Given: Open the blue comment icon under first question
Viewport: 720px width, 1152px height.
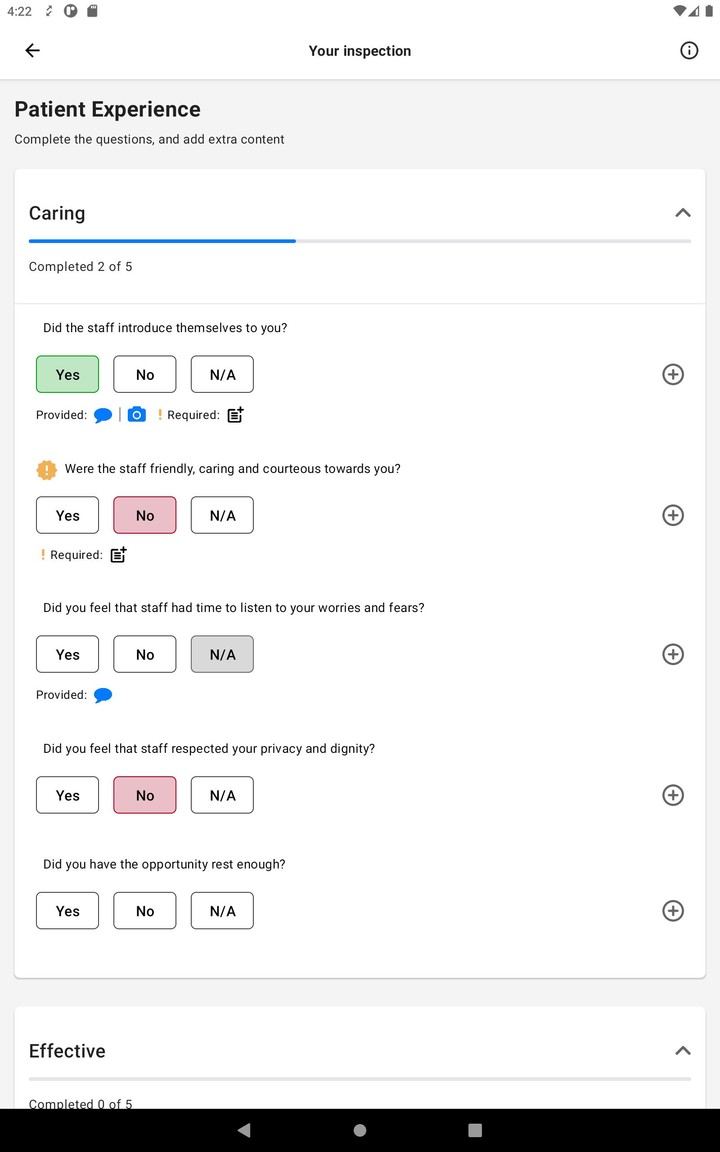Looking at the screenshot, I should [103, 414].
